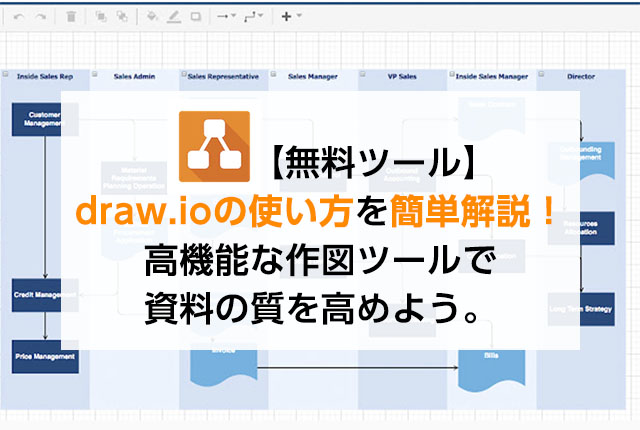The height and width of the screenshot is (430, 640).
Task: Click the Redo arrow in the toolbar
Action: (41, 16)
